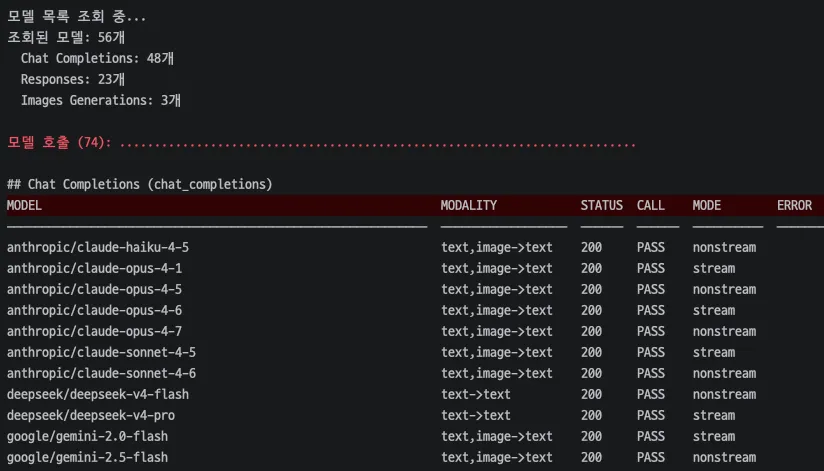
Task: Click 'text->text' modality for deepseek-v4-pro
Action: pyautogui.click(x=476, y=415)
